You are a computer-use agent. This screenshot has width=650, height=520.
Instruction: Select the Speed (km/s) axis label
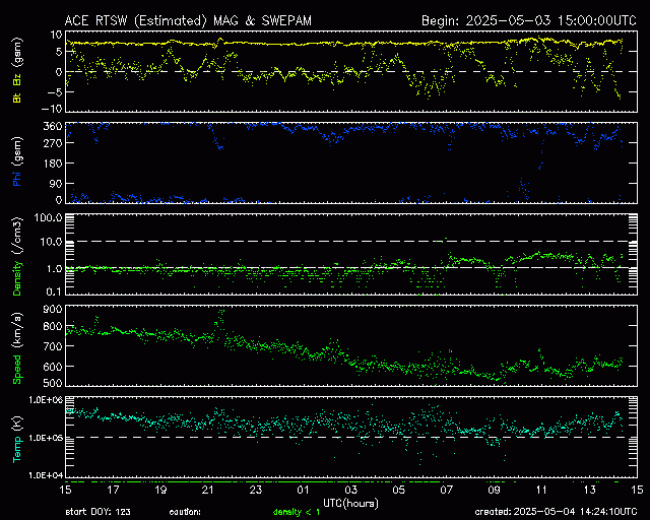click(x=17, y=348)
